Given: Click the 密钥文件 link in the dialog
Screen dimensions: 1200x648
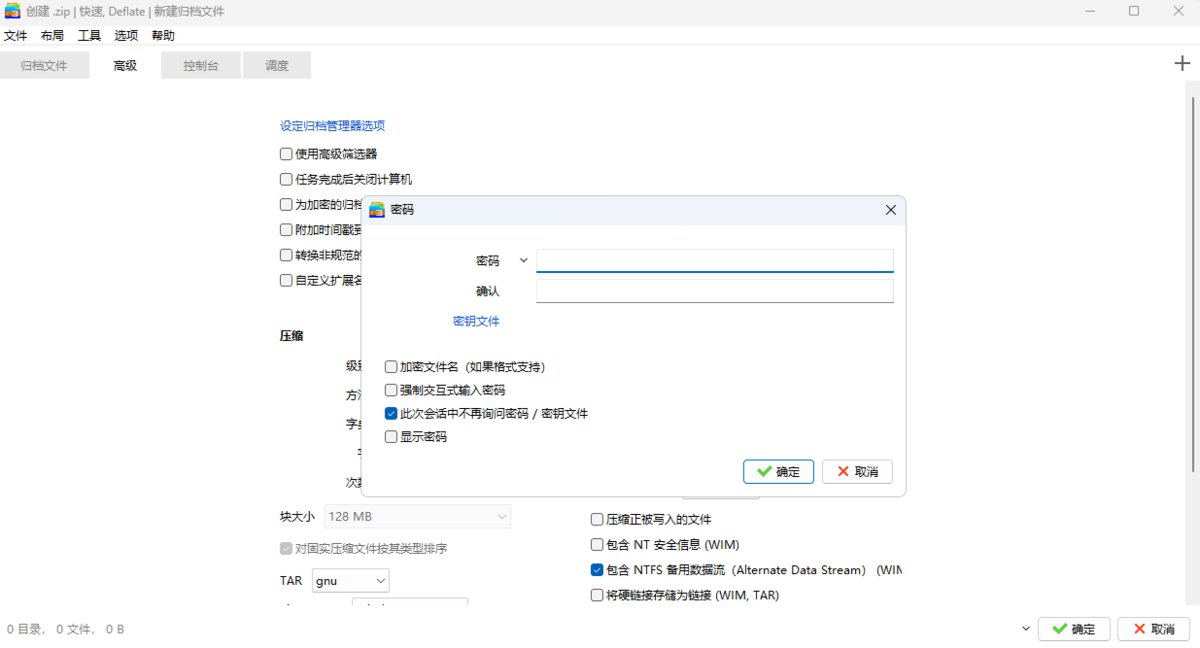Looking at the screenshot, I should 477,321.
